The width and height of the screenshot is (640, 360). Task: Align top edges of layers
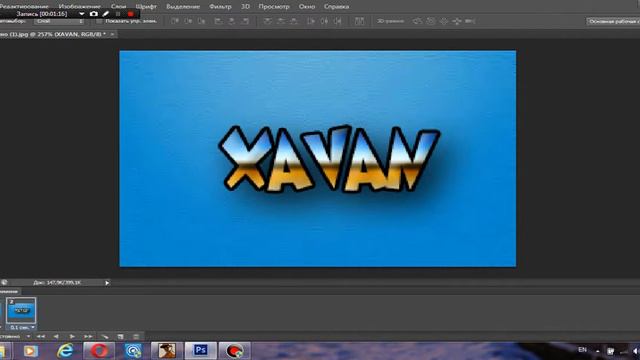pos(175,21)
